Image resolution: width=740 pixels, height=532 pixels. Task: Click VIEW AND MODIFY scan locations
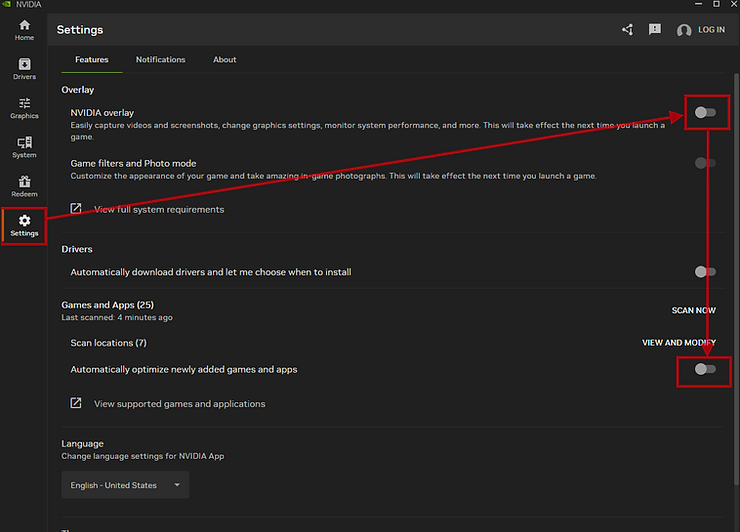coord(679,343)
